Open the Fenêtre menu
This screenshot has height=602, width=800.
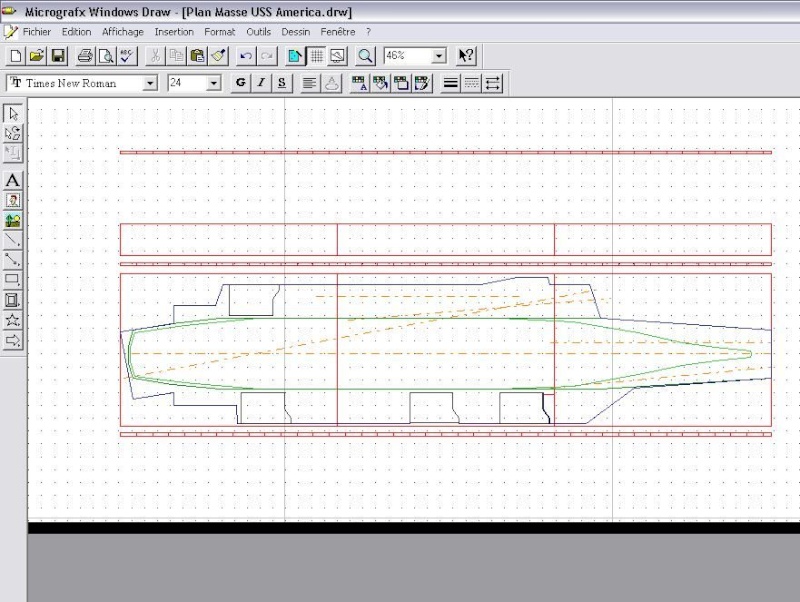[x=338, y=32]
